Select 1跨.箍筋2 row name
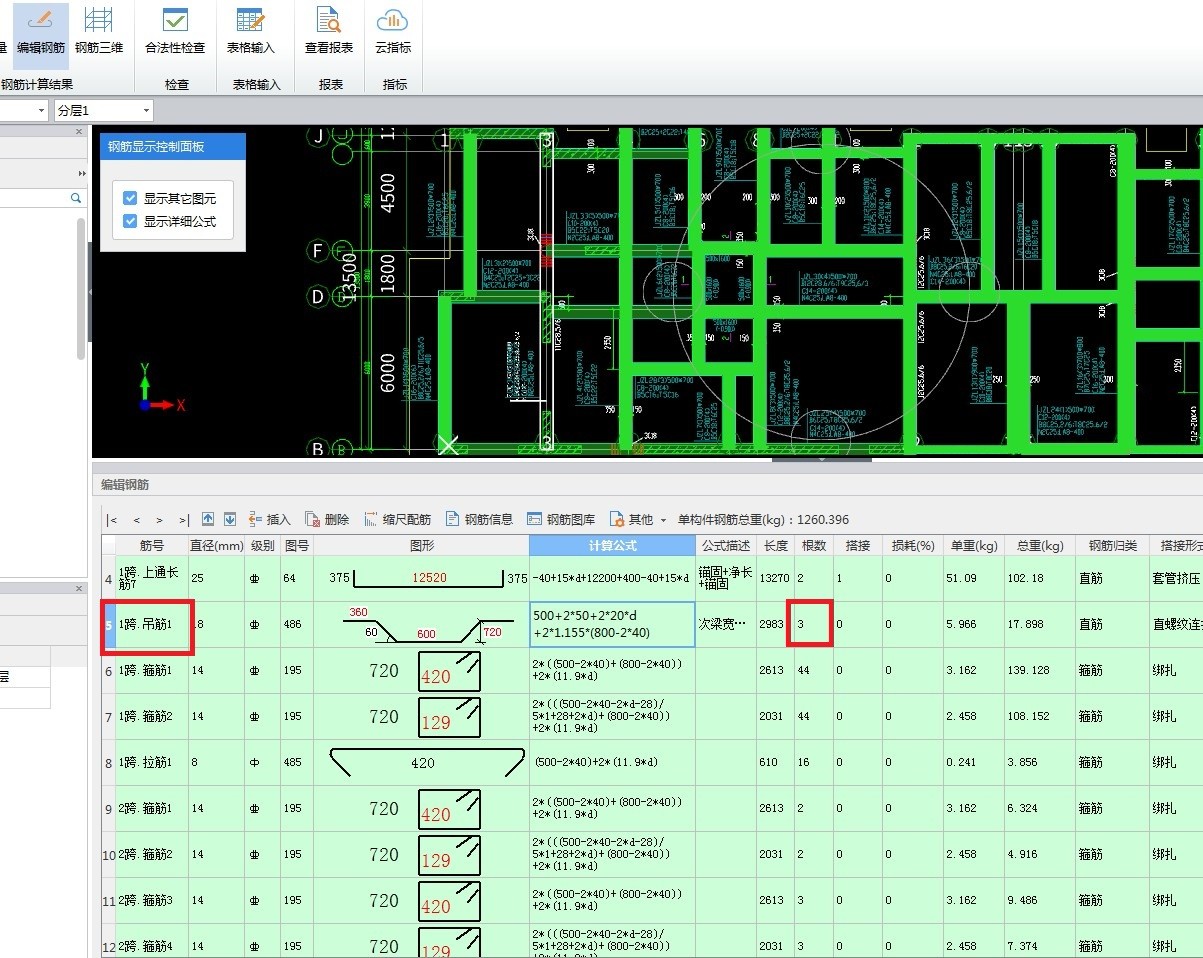The image size is (1203, 958). (x=152, y=716)
